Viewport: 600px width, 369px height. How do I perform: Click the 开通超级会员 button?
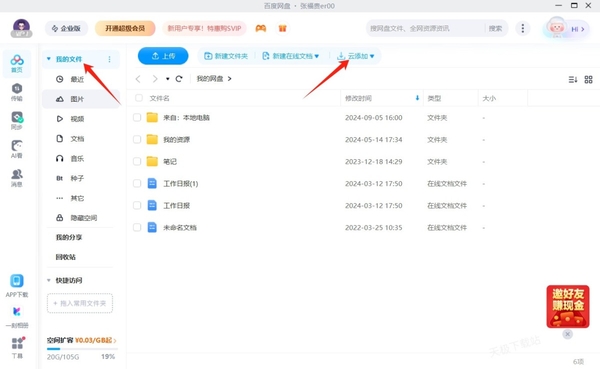pyautogui.click(x=125, y=28)
